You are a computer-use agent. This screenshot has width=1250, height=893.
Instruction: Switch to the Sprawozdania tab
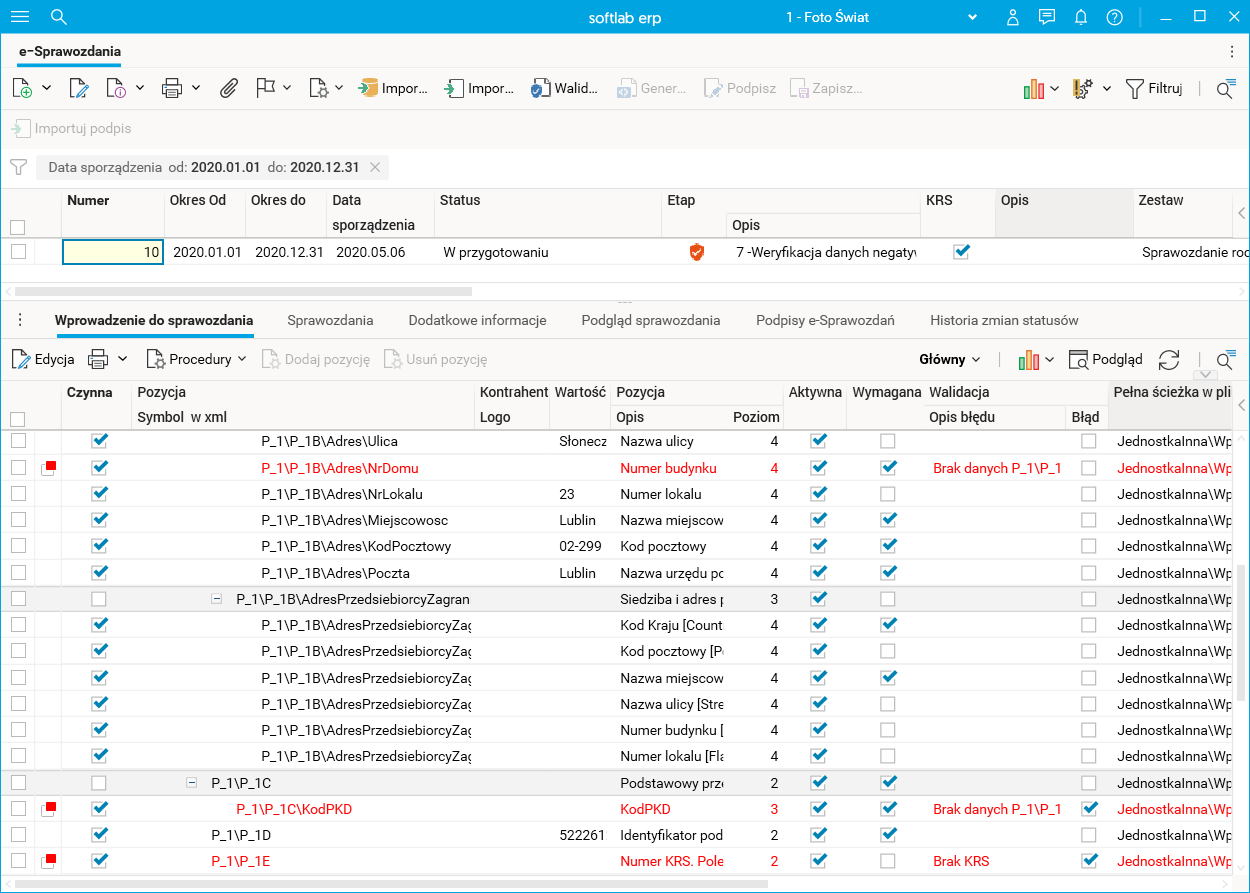(330, 320)
